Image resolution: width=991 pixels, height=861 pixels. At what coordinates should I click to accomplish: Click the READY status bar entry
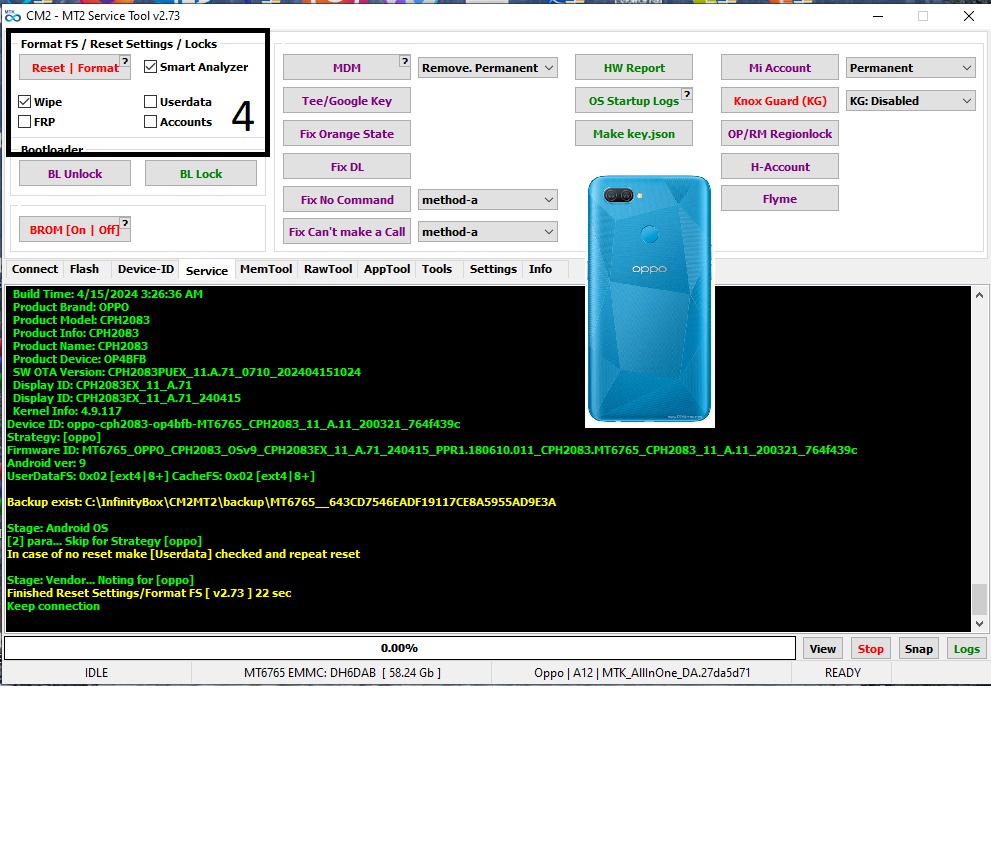pyautogui.click(x=842, y=673)
